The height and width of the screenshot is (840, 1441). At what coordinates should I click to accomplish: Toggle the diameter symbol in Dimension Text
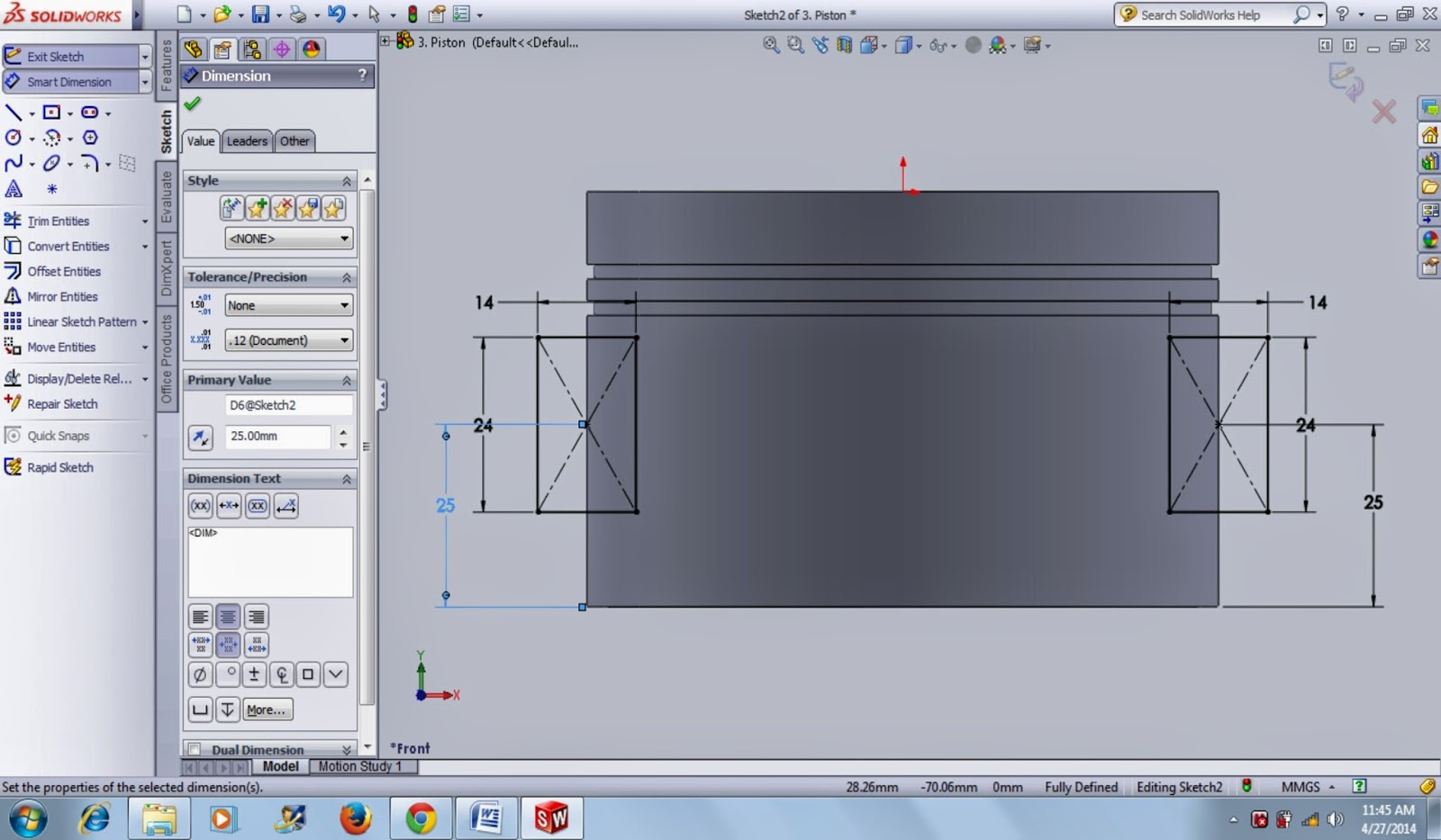[x=200, y=674]
